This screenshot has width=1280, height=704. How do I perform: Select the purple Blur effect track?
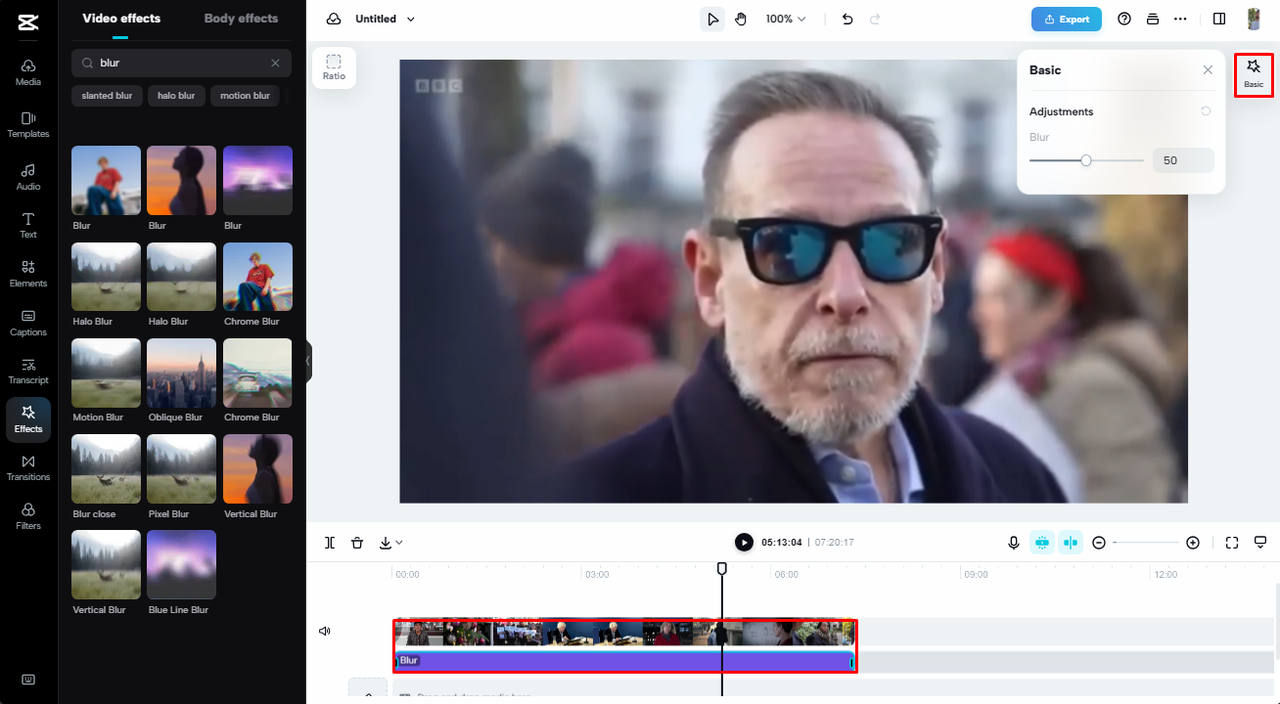(x=625, y=661)
